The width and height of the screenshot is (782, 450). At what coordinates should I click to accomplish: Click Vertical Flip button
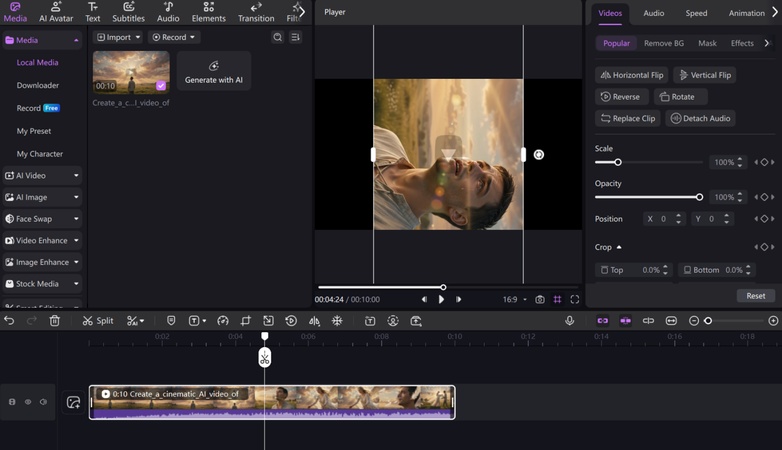click(x=705, y=75)
